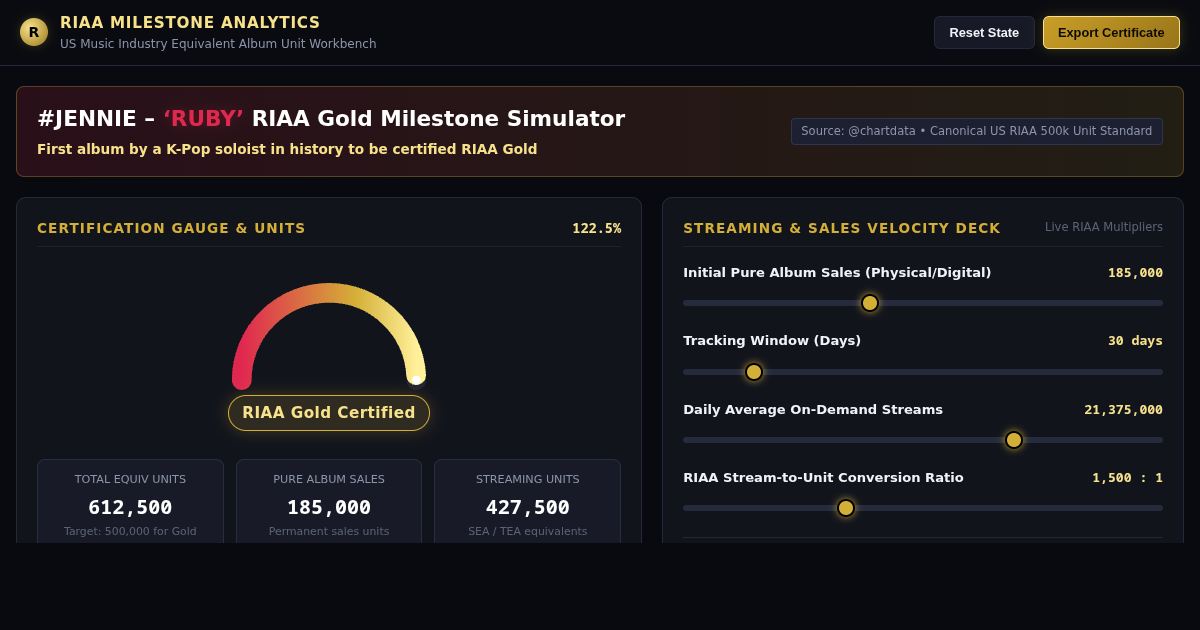The image size is (1200, 630).
Task: Click the source citation chip mentioning @chartdata
Action: [977, 131]
